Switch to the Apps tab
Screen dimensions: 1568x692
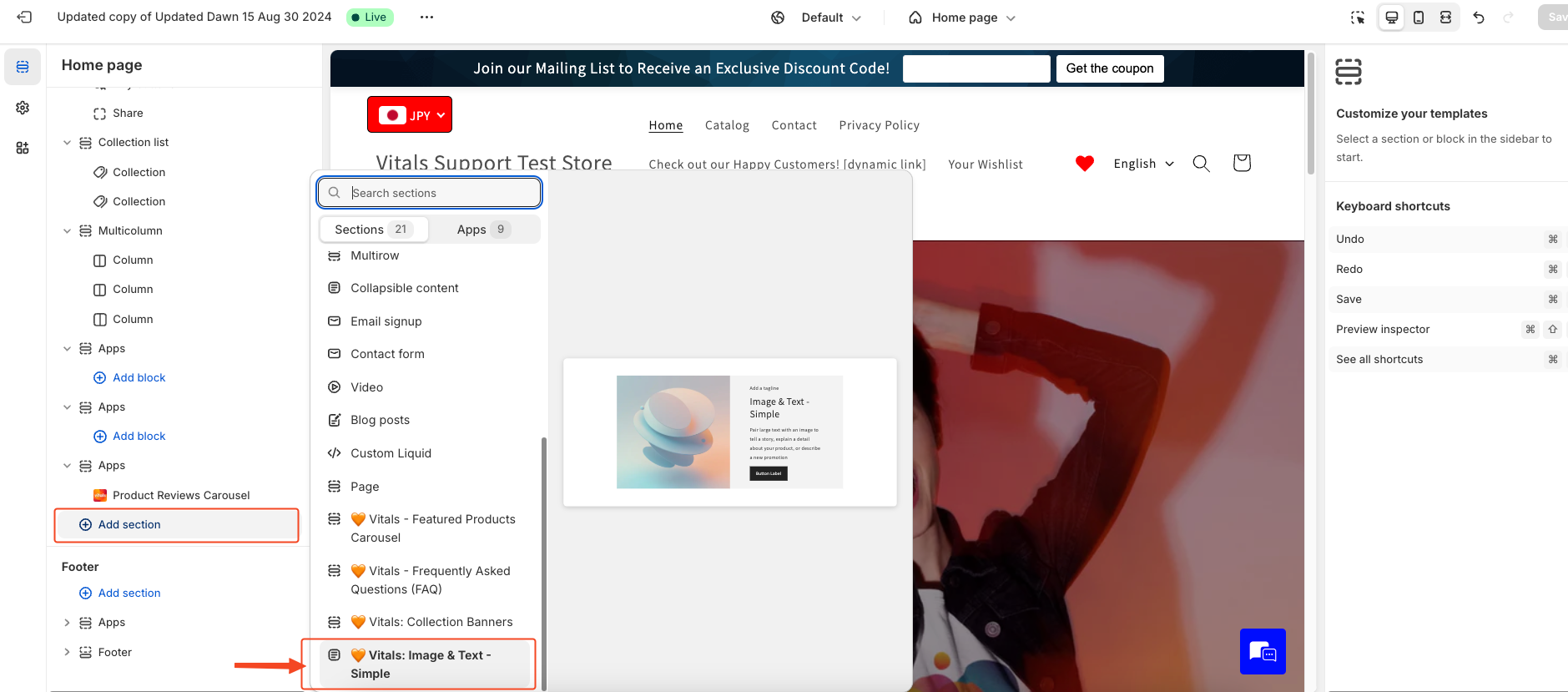(484, 230)
